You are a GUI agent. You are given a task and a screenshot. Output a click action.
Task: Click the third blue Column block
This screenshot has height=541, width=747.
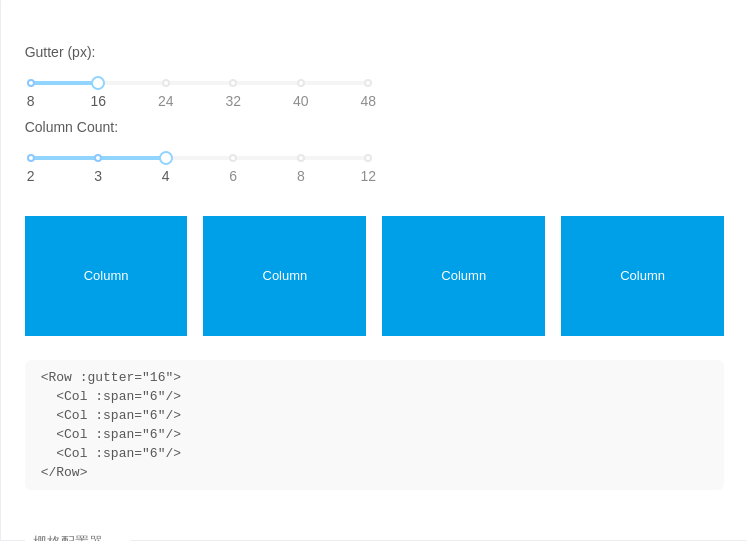click(464, 276)
